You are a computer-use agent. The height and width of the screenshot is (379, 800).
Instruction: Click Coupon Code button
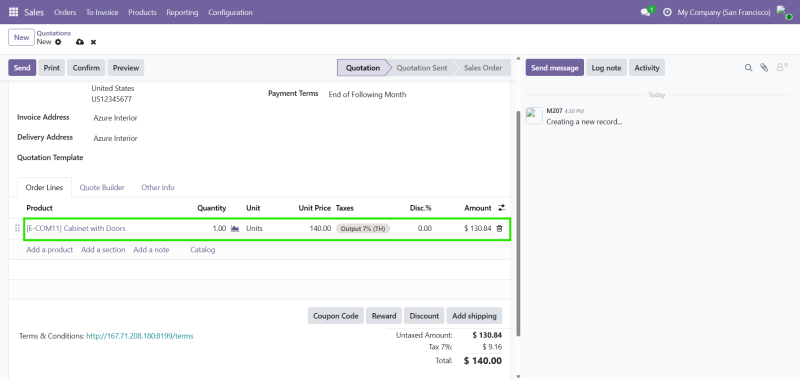[x=336, y=316]
